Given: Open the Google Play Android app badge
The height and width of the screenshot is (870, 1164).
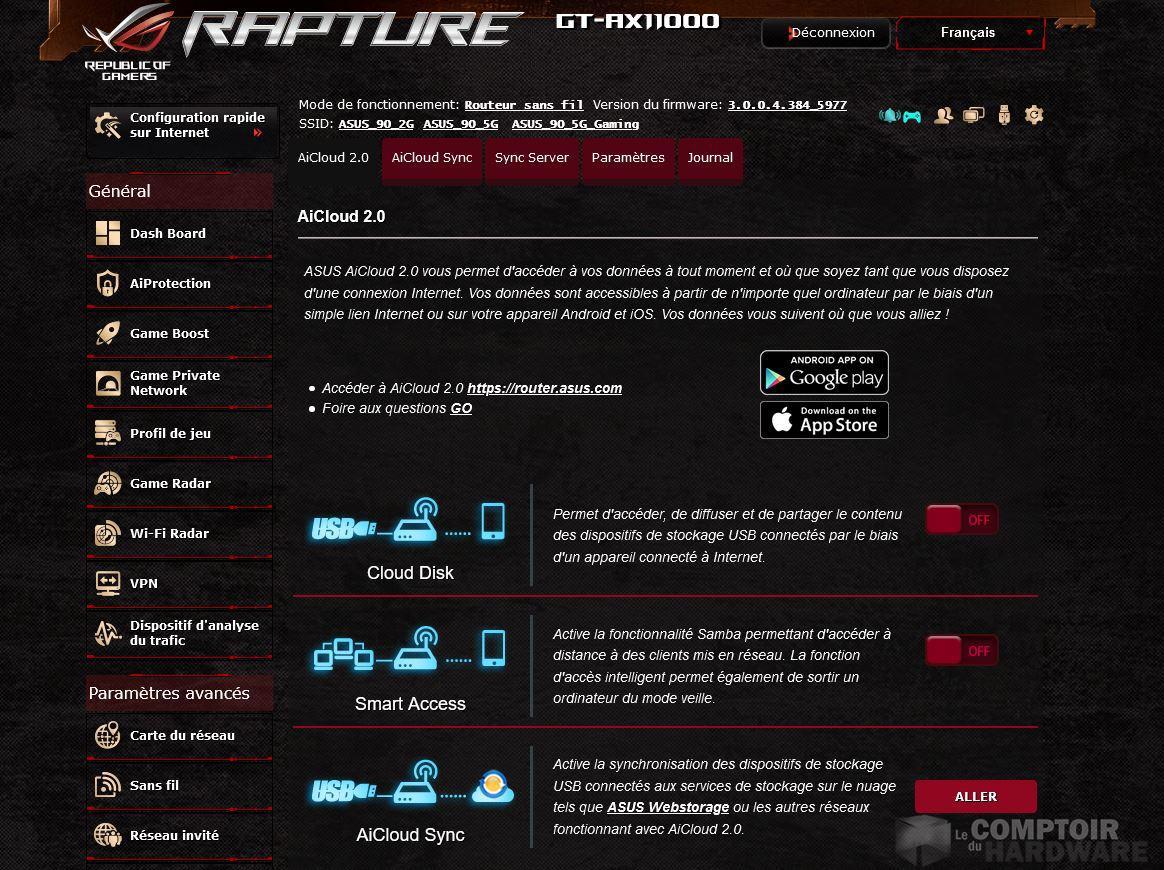Looking at the screenshot, I should pyautogui.click(x=824, y=373).
